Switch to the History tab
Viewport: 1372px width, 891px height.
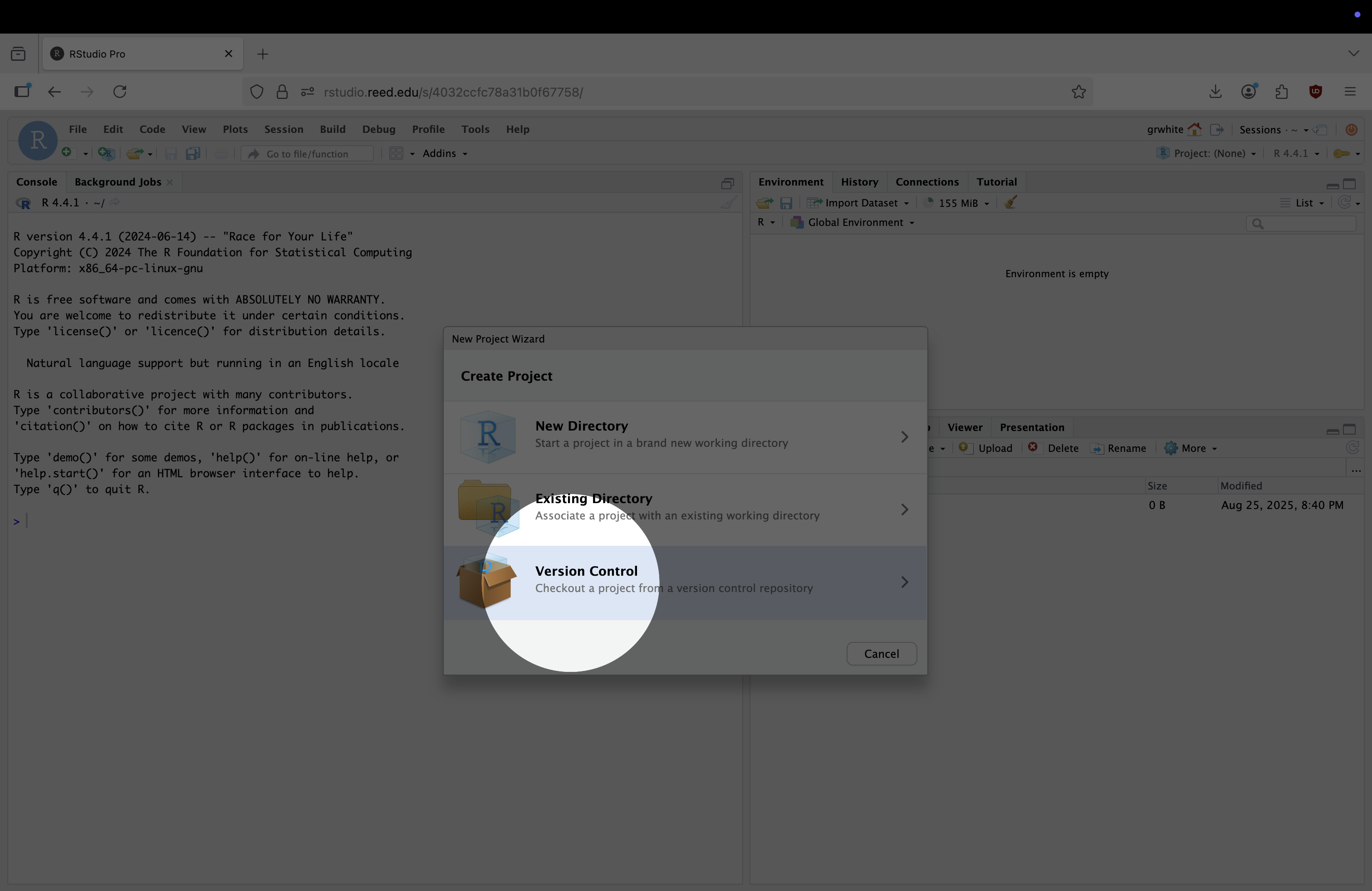coord(859,181)
